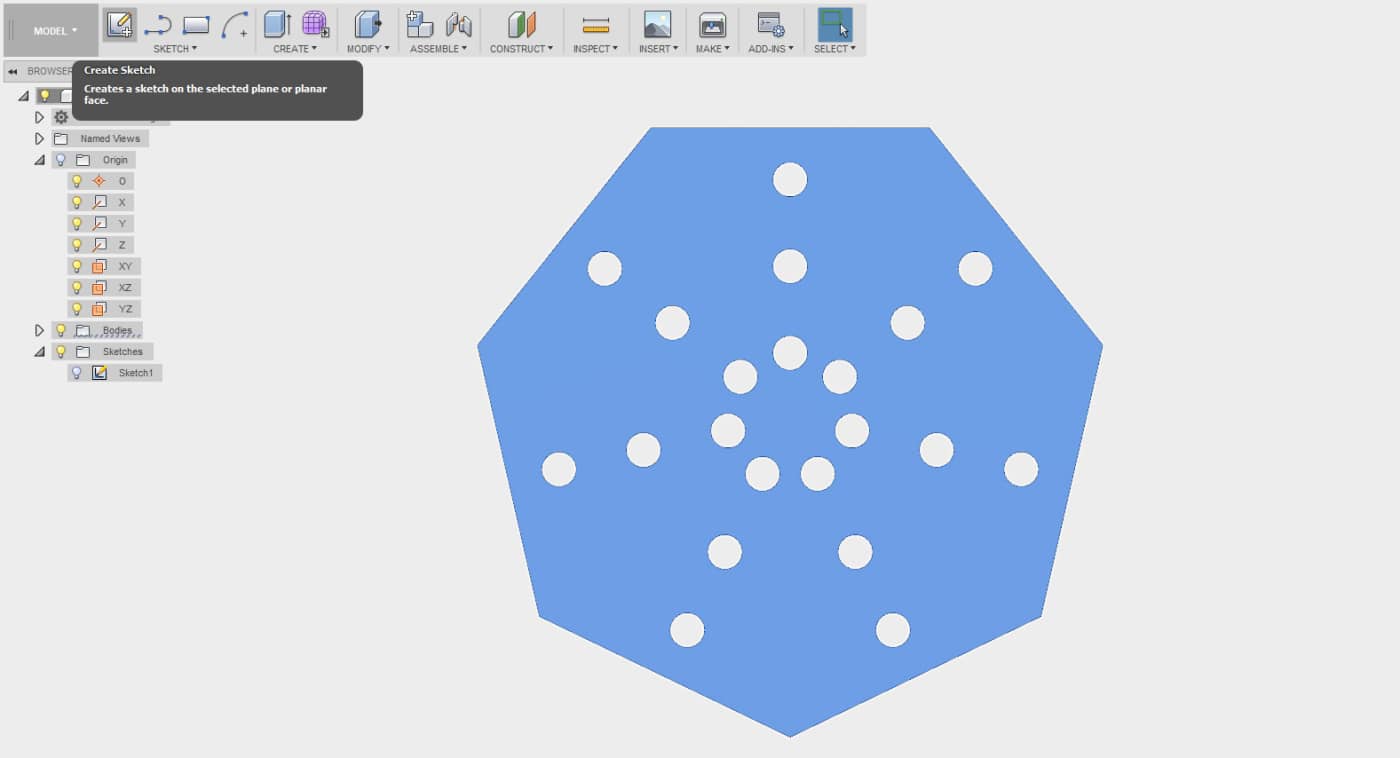Expand the Bodies folder

[x=38, y=329]
